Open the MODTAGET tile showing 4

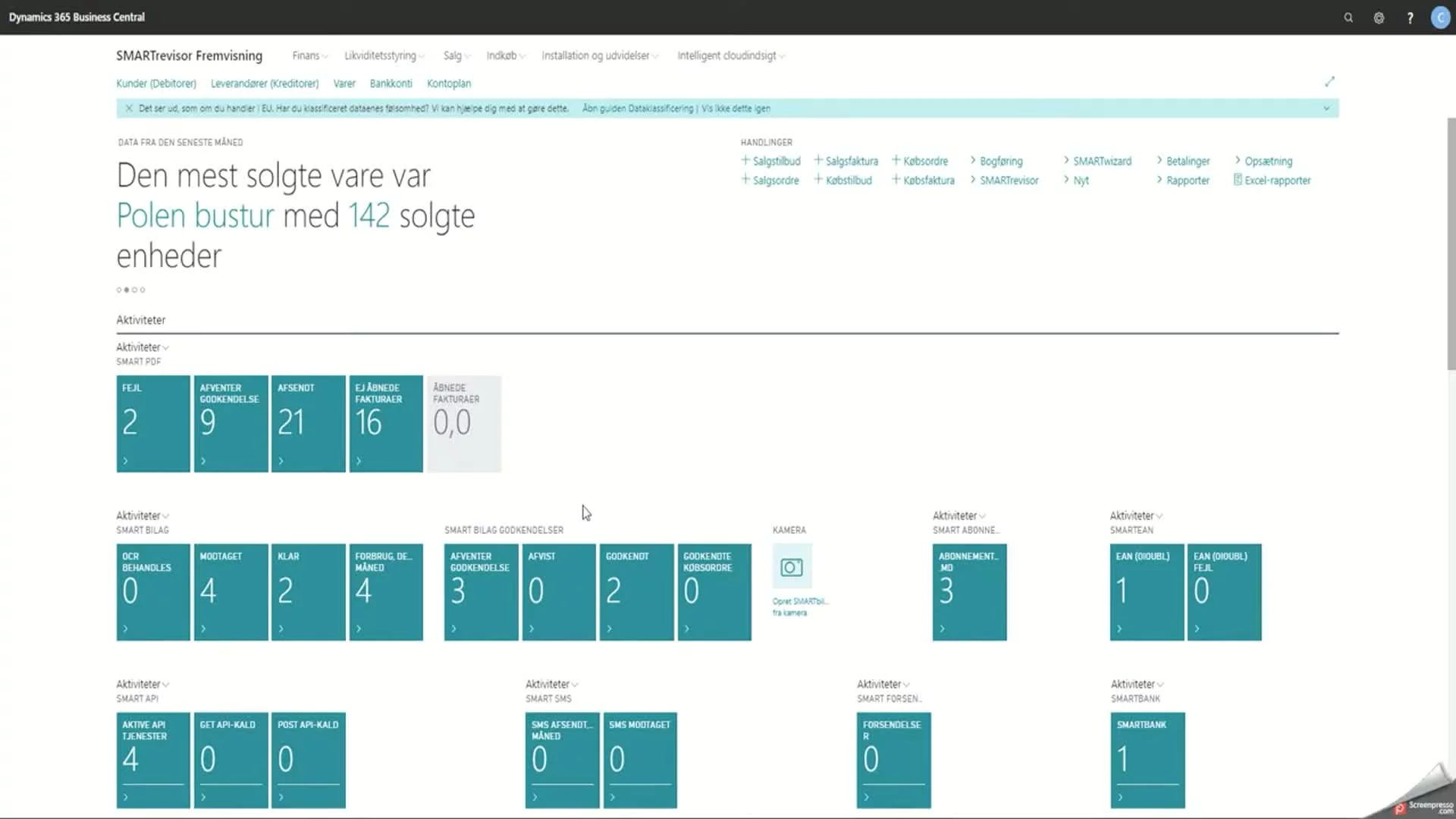(x=231, y=592)
